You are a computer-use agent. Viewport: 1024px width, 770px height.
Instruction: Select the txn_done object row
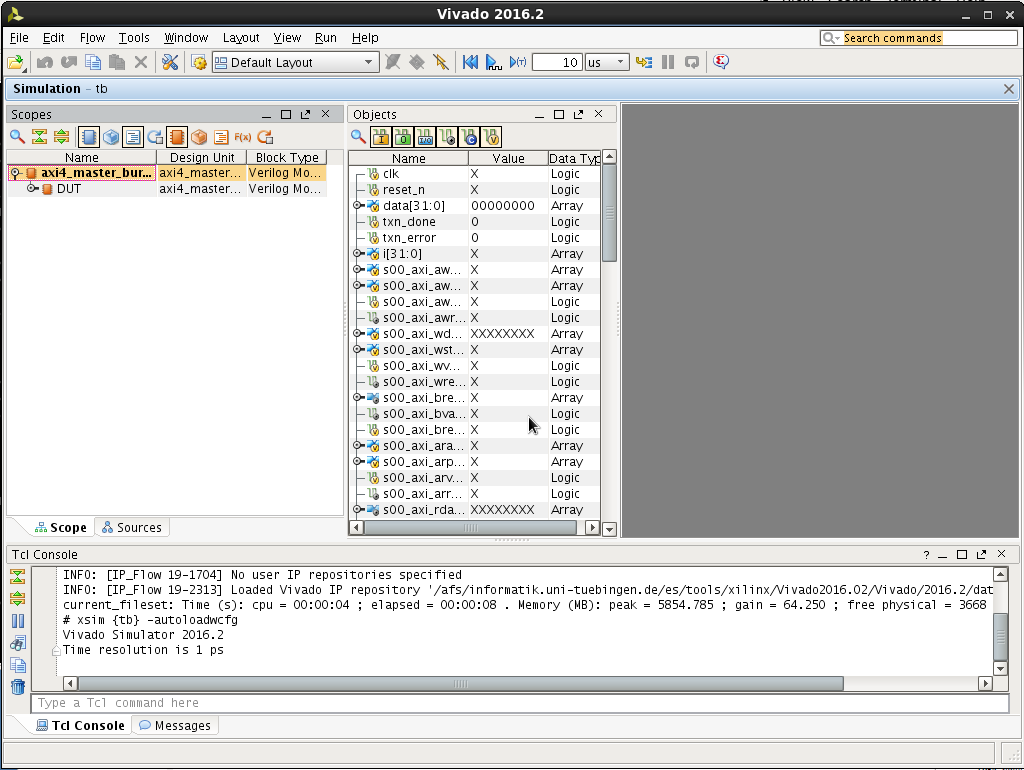(x=474, y=222)
